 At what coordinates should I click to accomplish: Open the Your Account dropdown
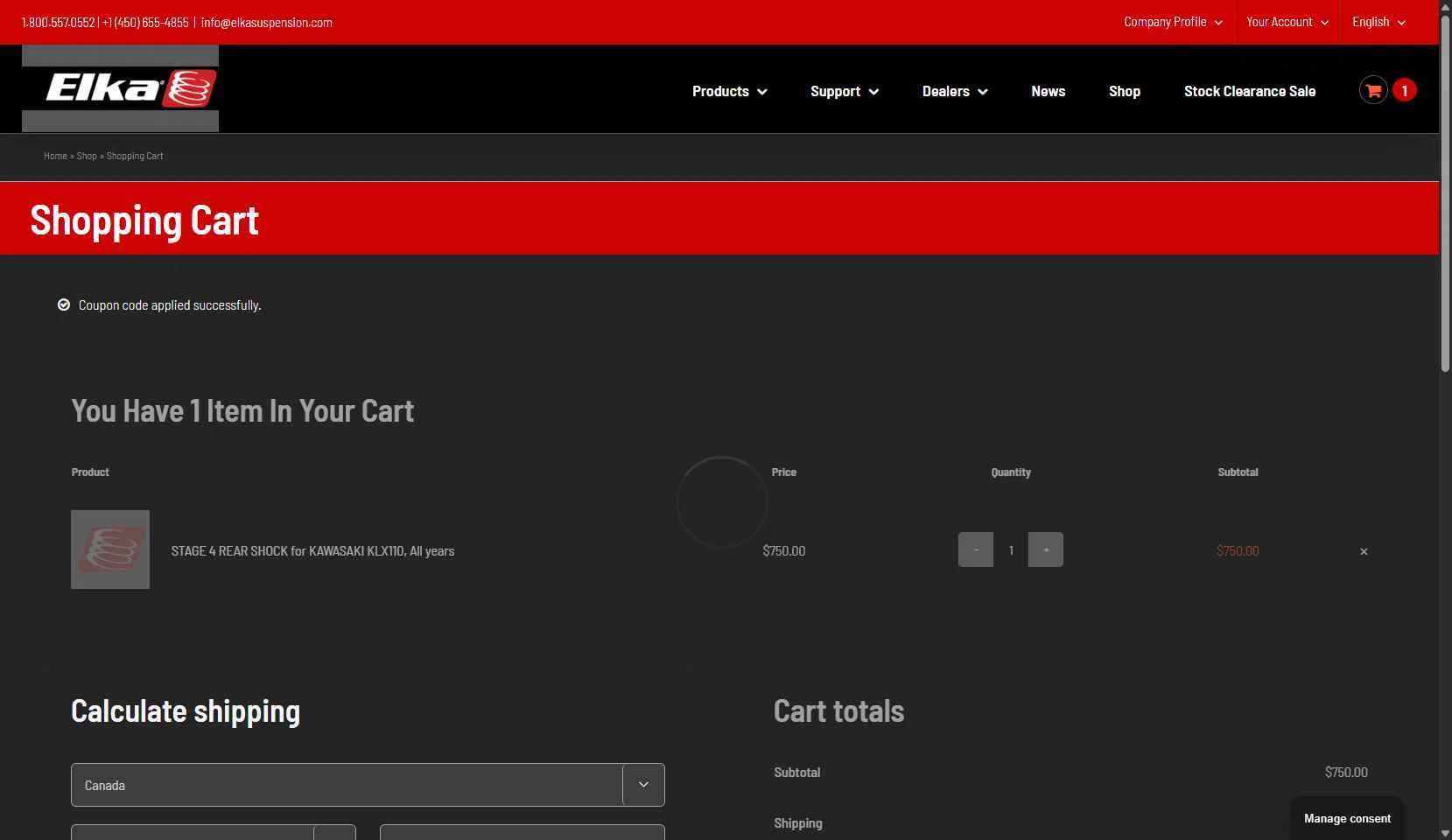pyautogui.click(x=1287, y=22)
